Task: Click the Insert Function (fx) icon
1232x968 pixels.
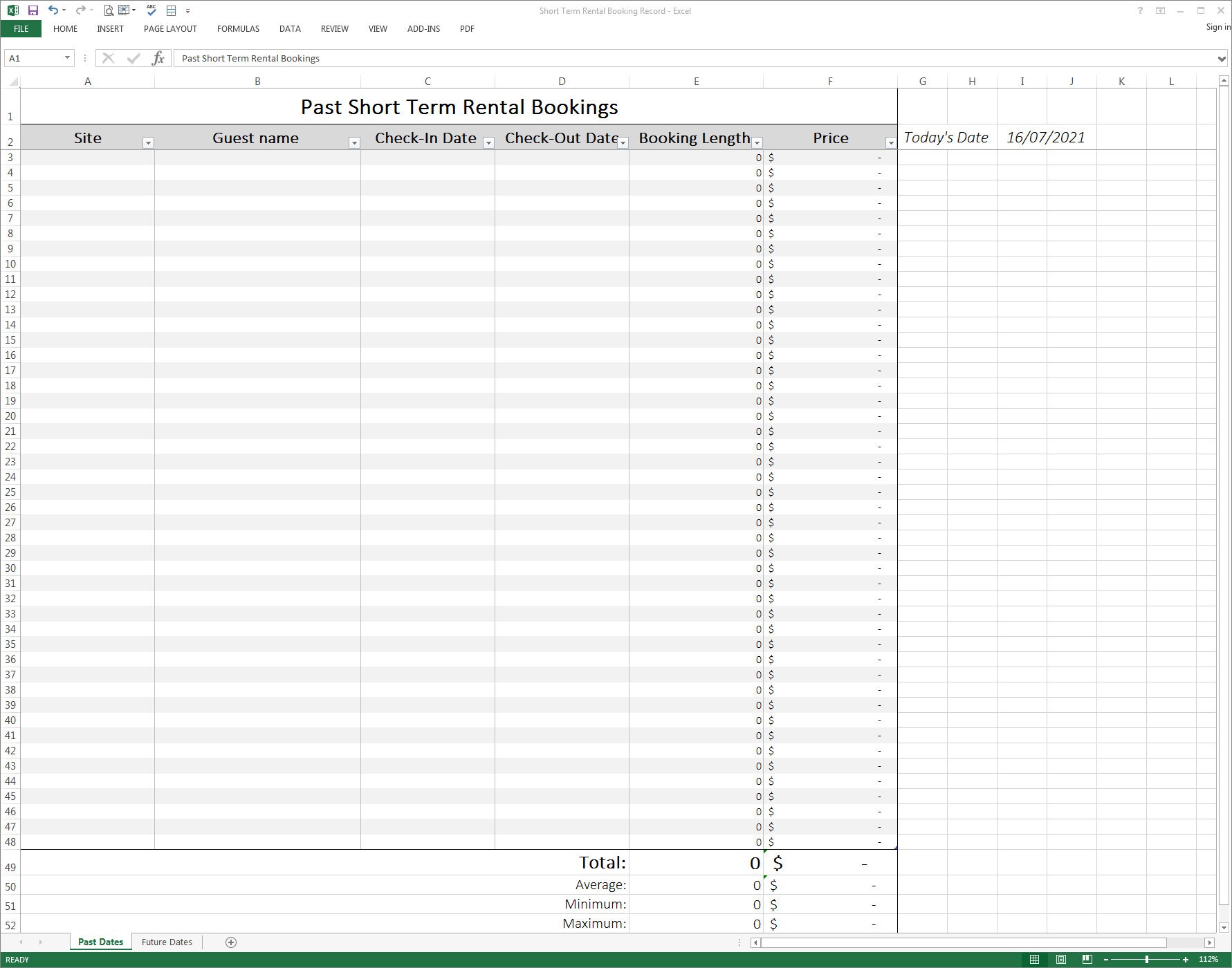Action: [x=158, y=58]
